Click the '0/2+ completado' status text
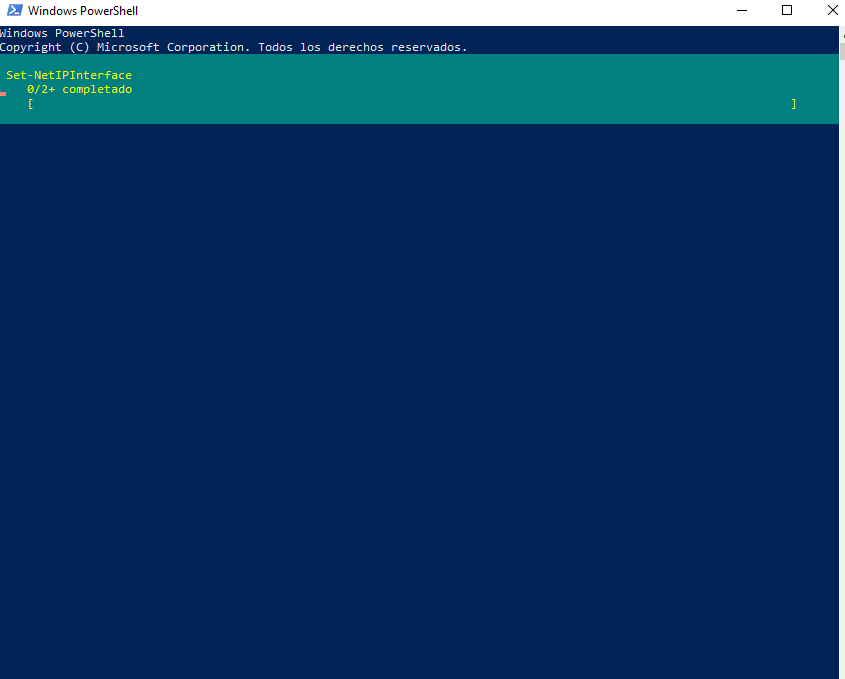The height and width of the screenshot is (679, 845). pyautogui.click(x=80, y=89)
